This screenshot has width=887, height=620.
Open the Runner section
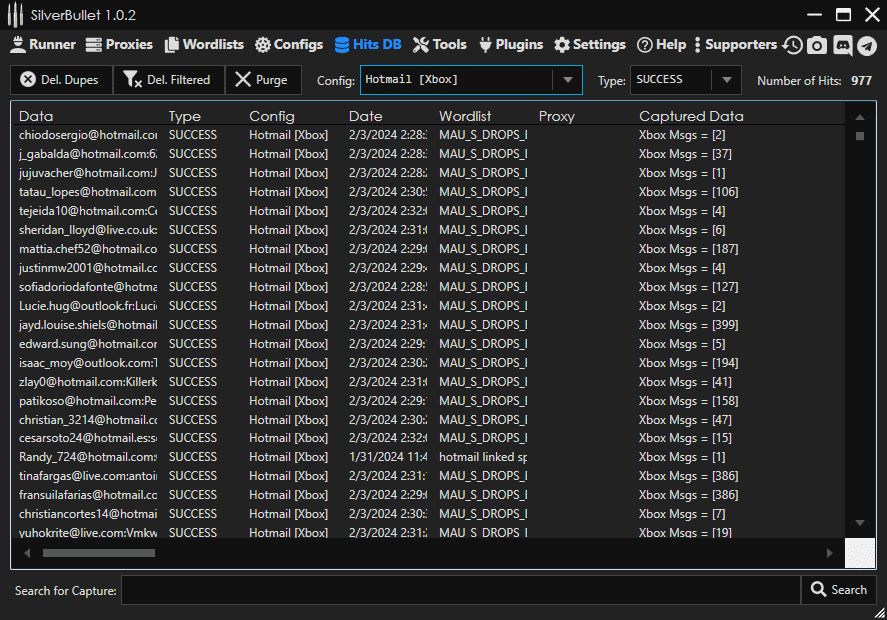[42, 45]
